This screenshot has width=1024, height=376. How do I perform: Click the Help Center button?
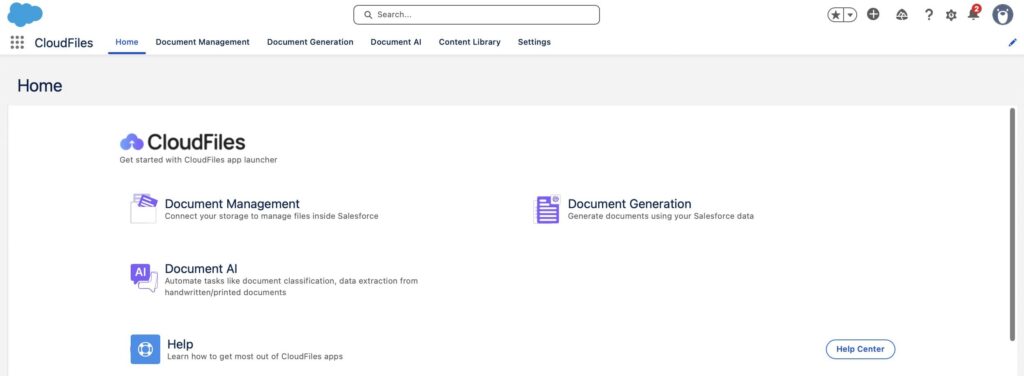(860, 349)
